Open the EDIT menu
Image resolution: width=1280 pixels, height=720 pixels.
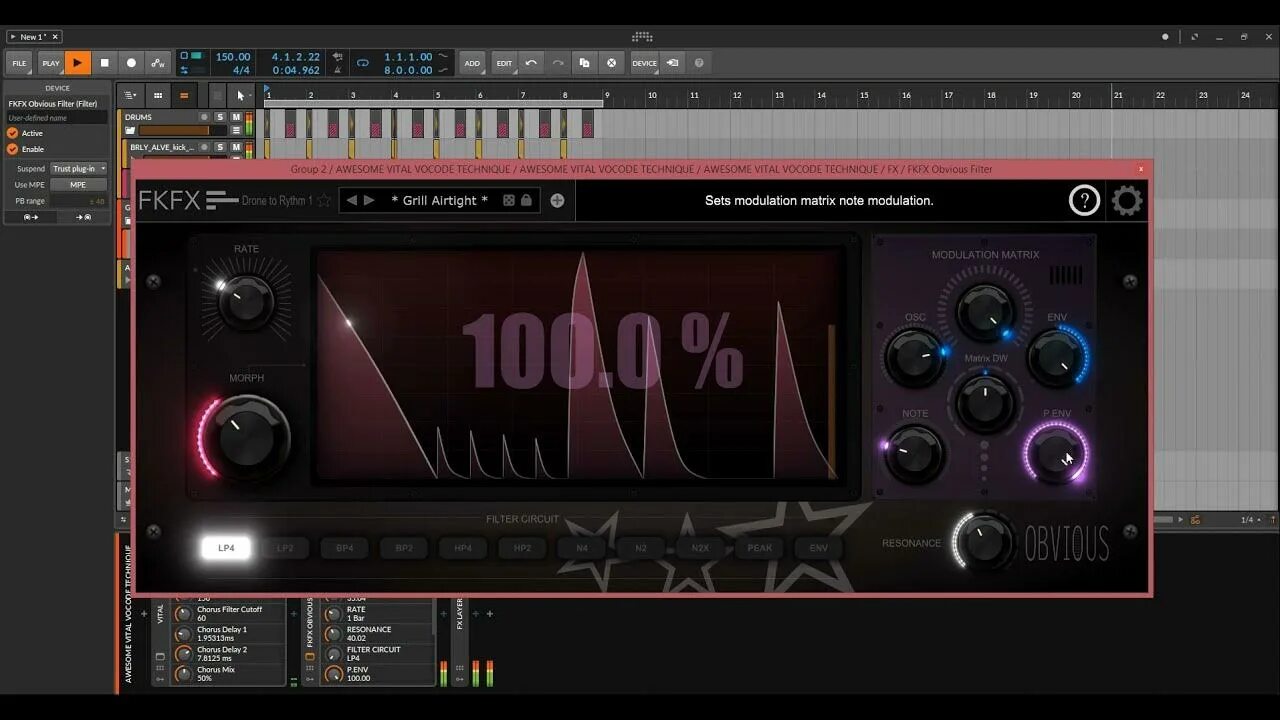coord(504,63)
